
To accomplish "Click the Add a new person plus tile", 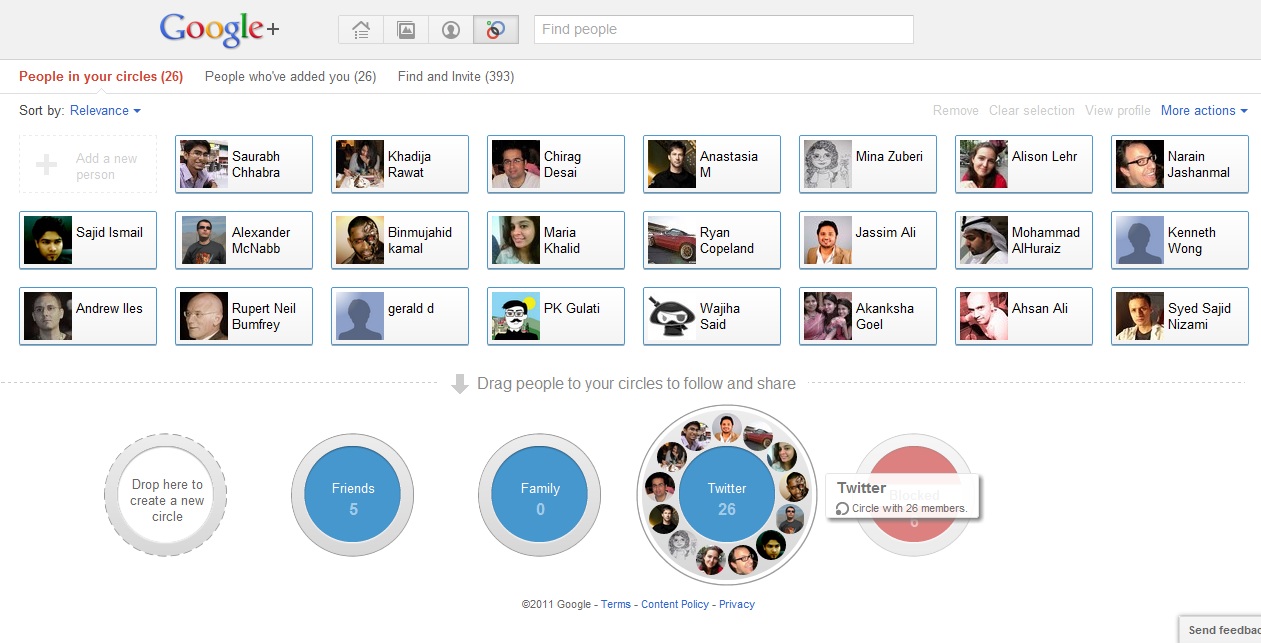I will tap(88, 165).
